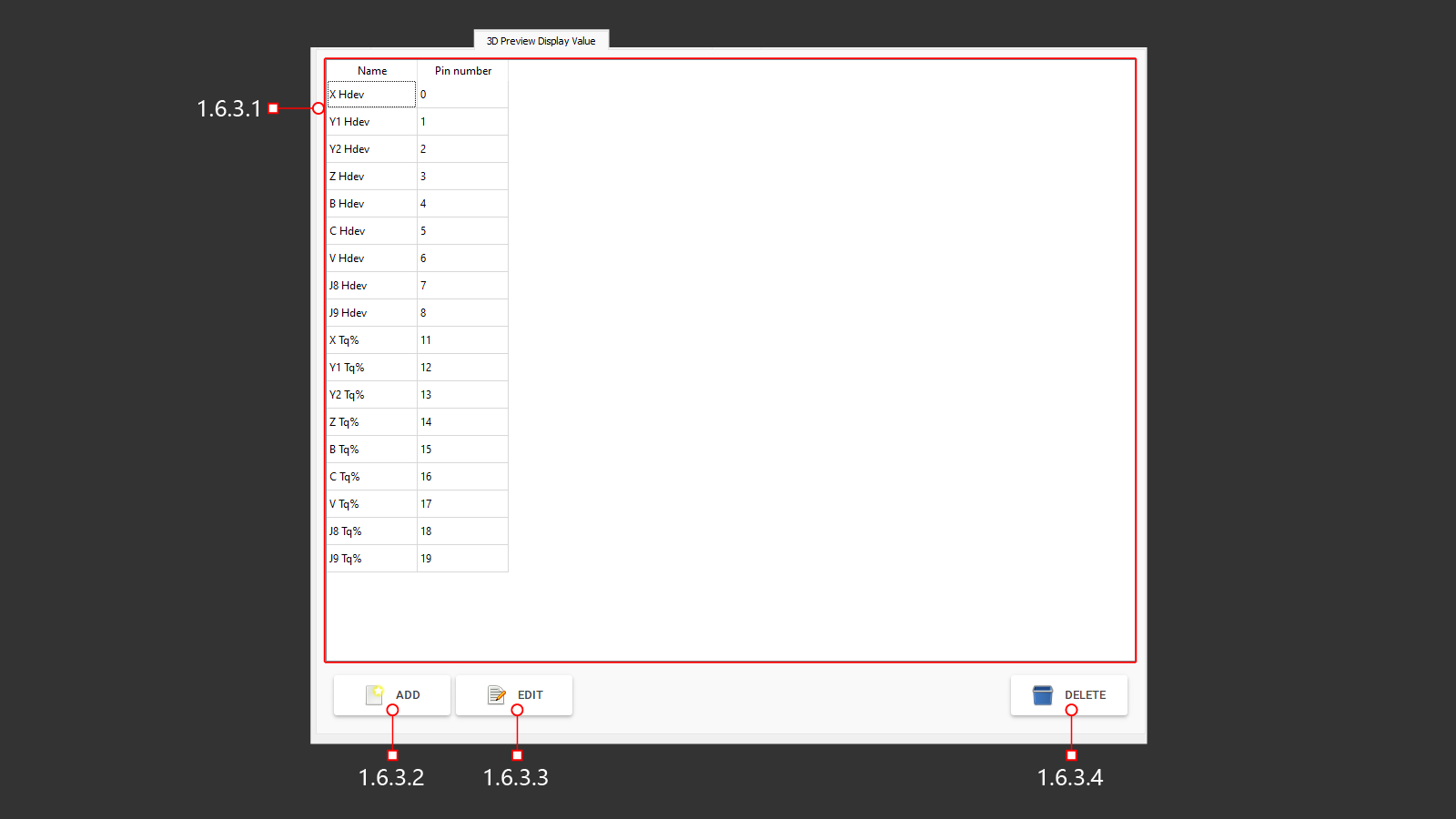Select the X Hdev row
Image resolution: width=1456 pixels, height=819 pixels.
(370, 94)
